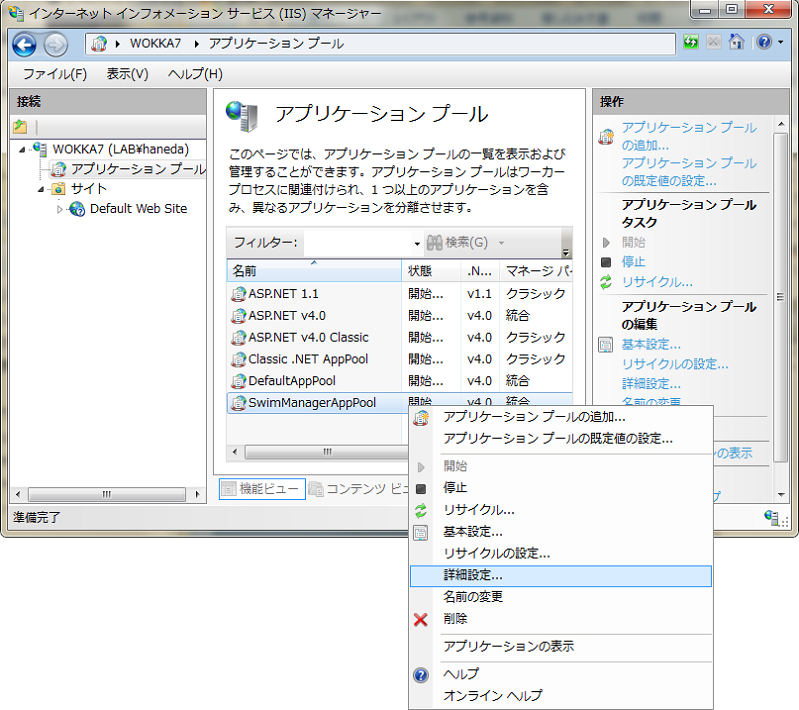Click 基本設定 icon in actions pane
The width and height of the screenshot is (799, 710).
(605, 345)
